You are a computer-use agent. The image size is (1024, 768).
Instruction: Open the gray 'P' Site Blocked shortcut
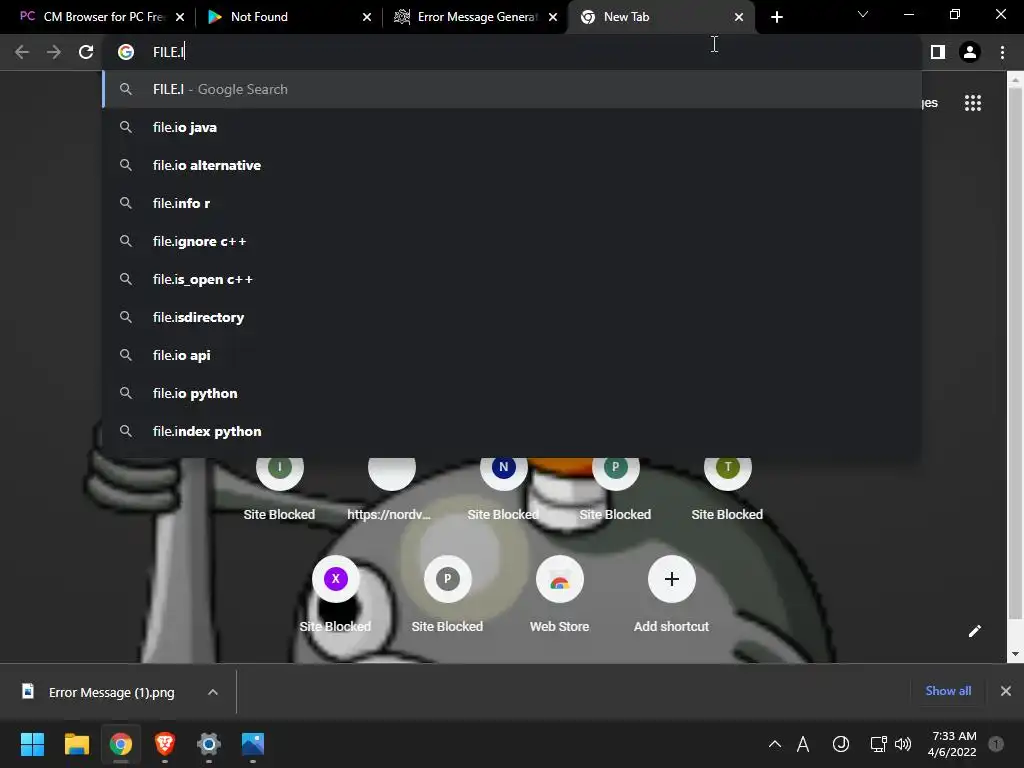tap(447, 596)
